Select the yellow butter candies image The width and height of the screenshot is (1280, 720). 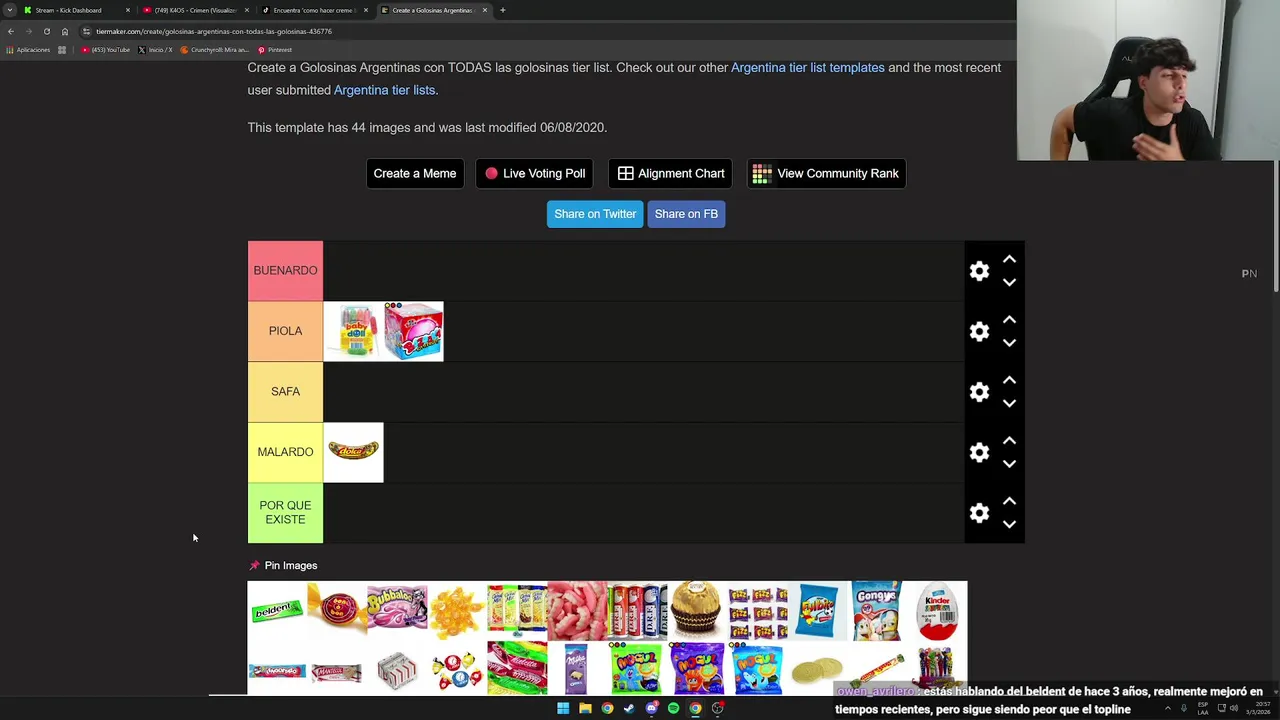point(457,611)
